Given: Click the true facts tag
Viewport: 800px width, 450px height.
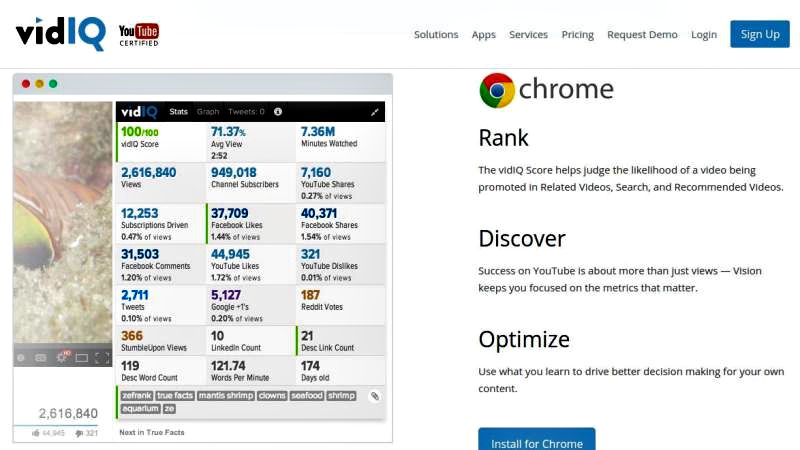Looking at the screenshot, I should [x=175, y=396].
